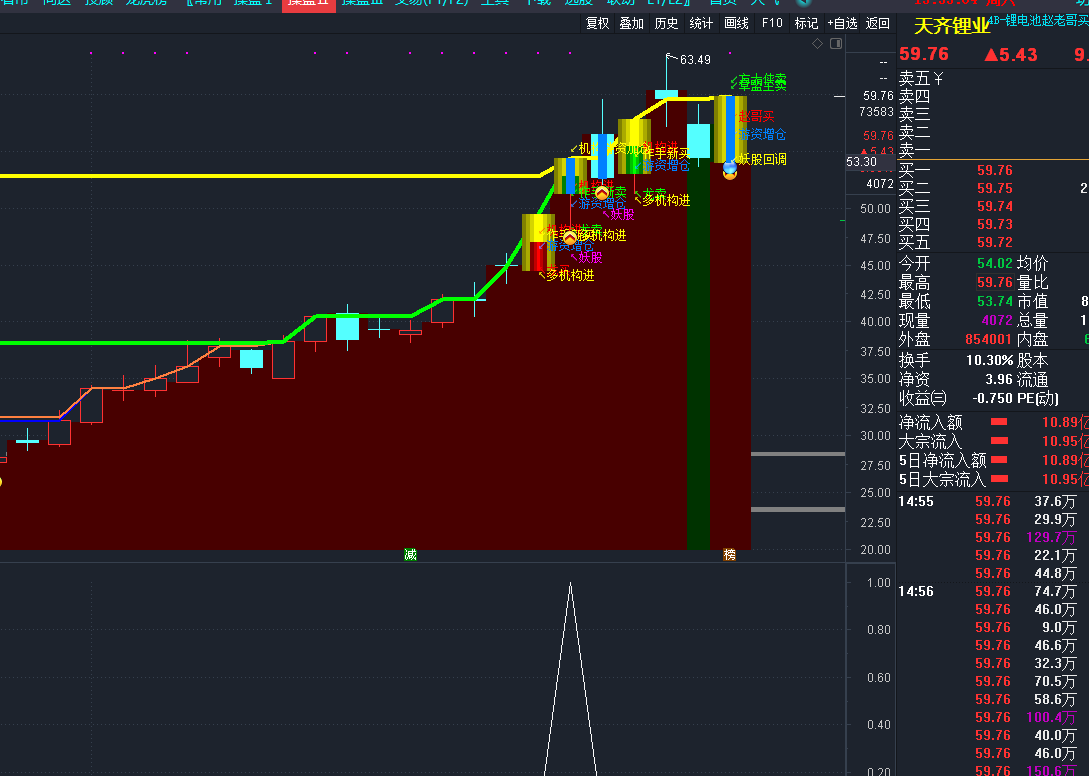Click the orange 榜 marker on timeline
The image size is (1089, 776).
coord(729,554)
